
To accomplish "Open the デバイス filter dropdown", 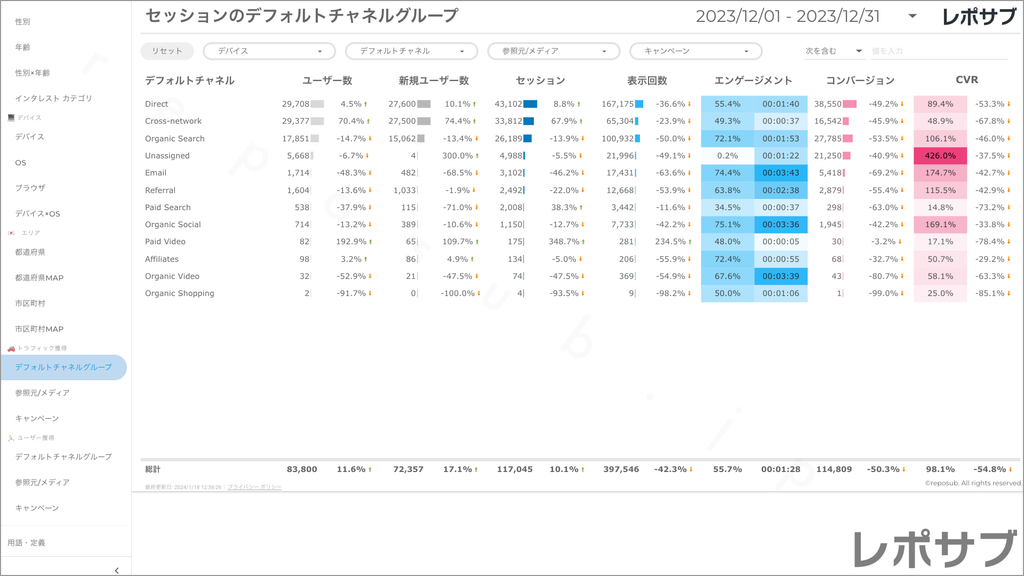I will [x=269, y=51].
